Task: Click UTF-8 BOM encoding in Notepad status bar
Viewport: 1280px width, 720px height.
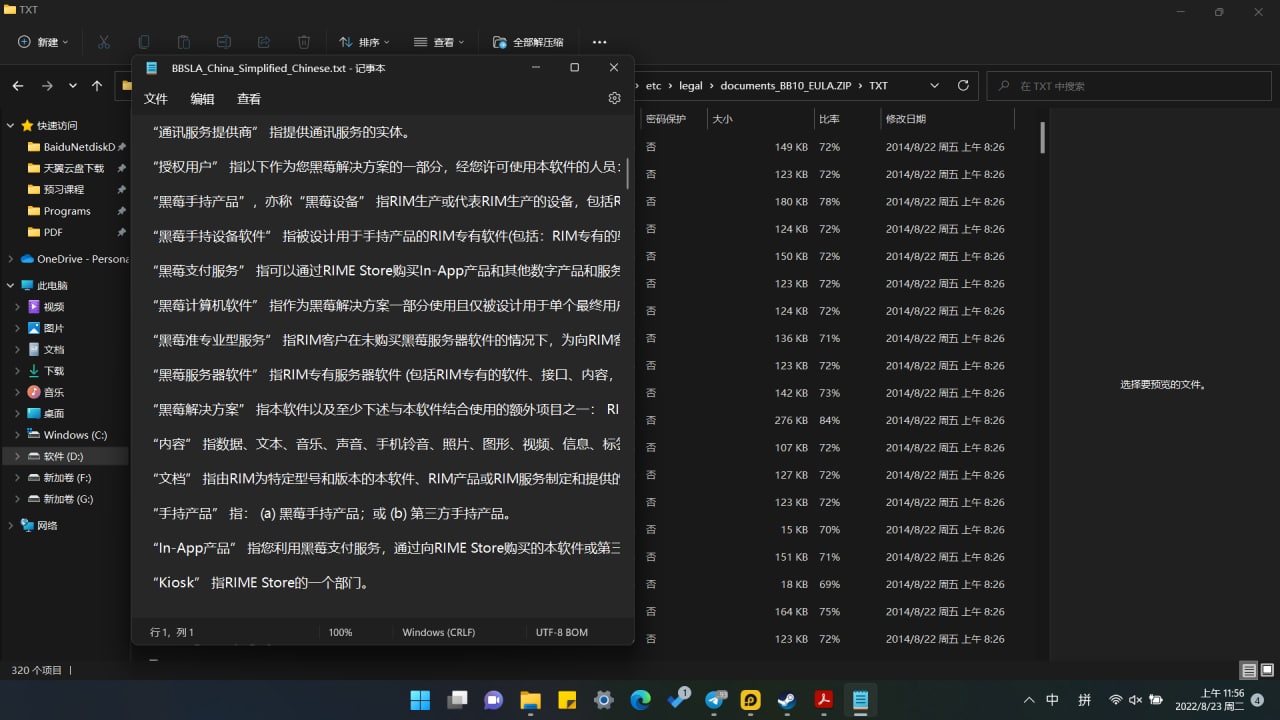Action: click(x=562, y=632)
